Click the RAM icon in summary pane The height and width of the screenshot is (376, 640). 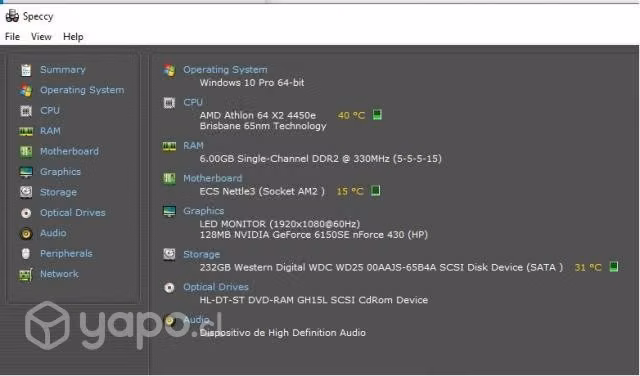(169, 146)
